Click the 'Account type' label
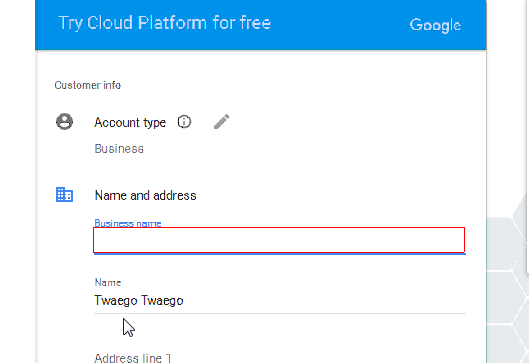Viewport: 529px width, 363px height. [130, 122]
